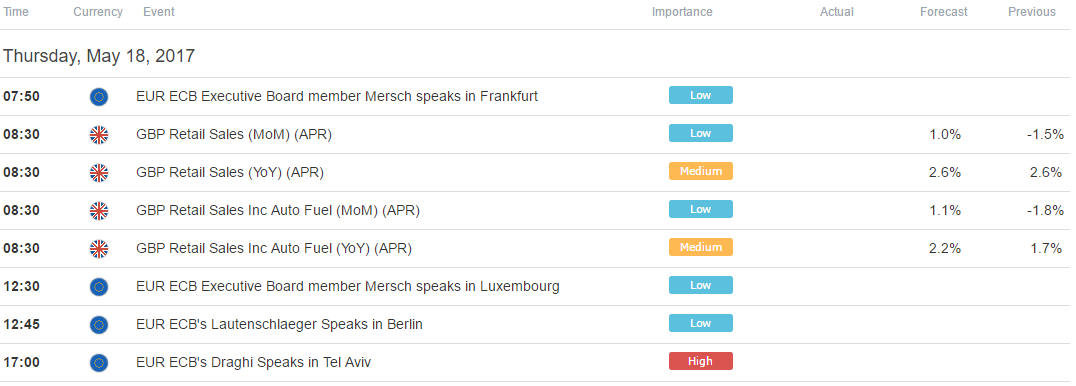Click UK flag icon beside Retail Sales (MoM)
Screen dimensions: 1076x386
[99, 135]
